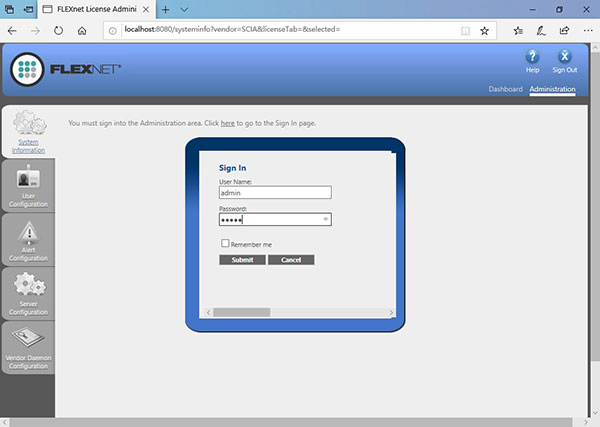This screenshot has width=600, height=427.
Task: Restore down the browser window
Action: click(x=559, y=10)
